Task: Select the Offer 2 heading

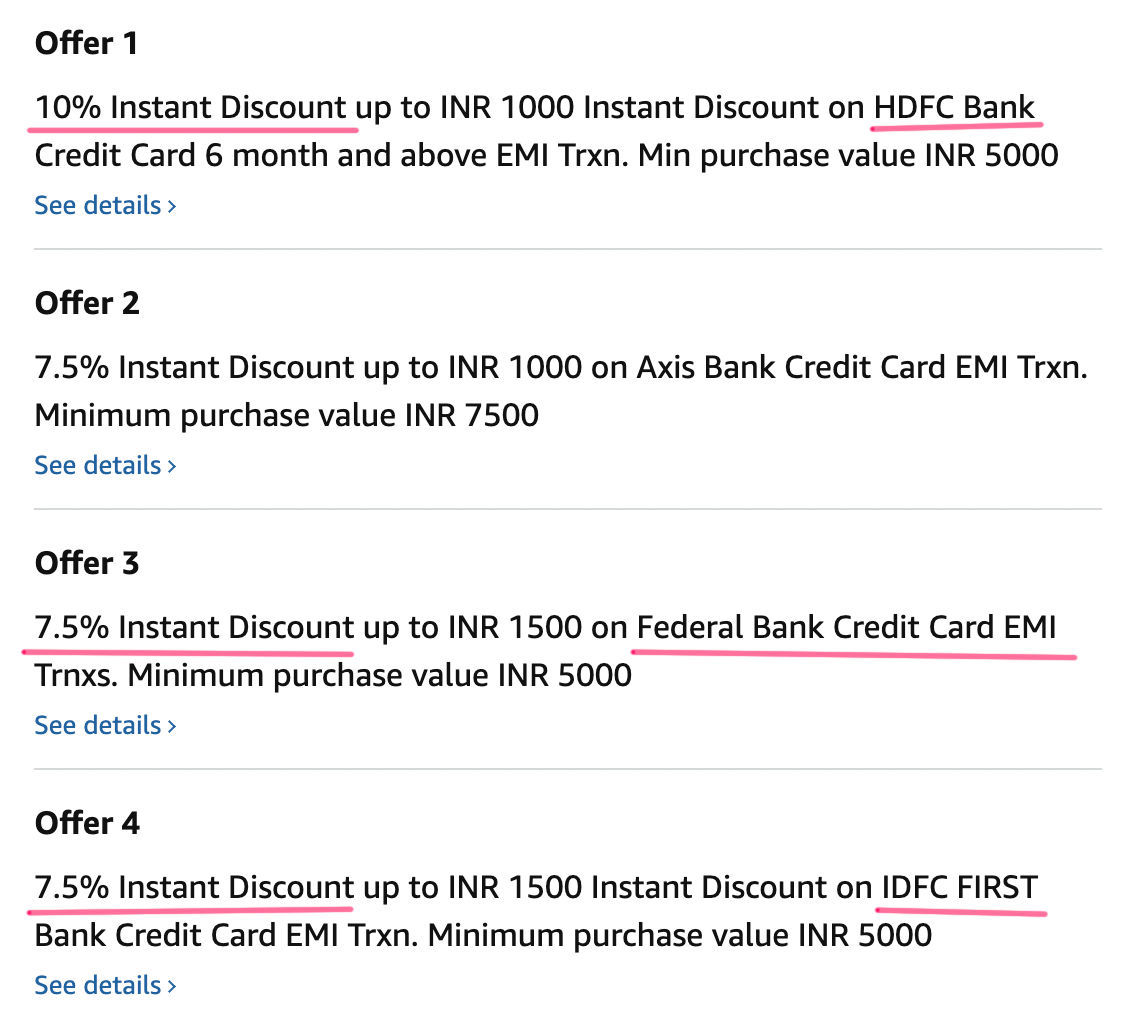Action: click(87, 304)
